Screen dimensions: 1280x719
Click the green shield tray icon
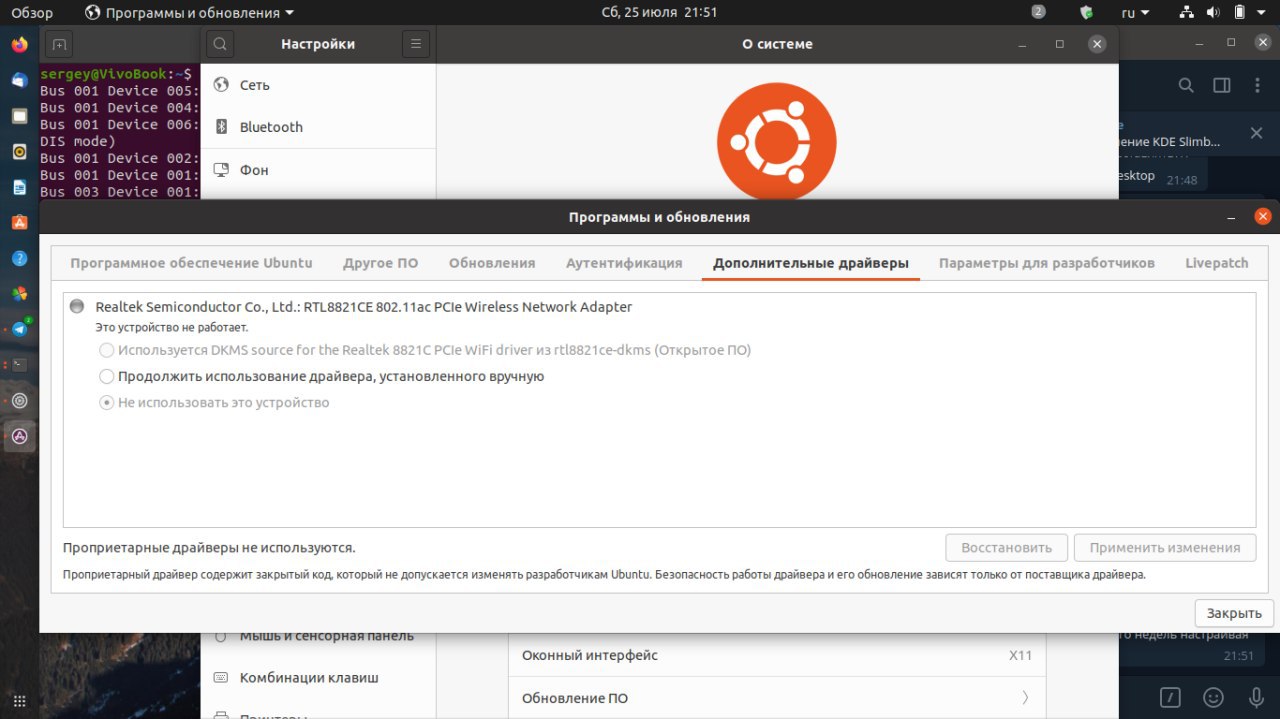[1087, 13]
